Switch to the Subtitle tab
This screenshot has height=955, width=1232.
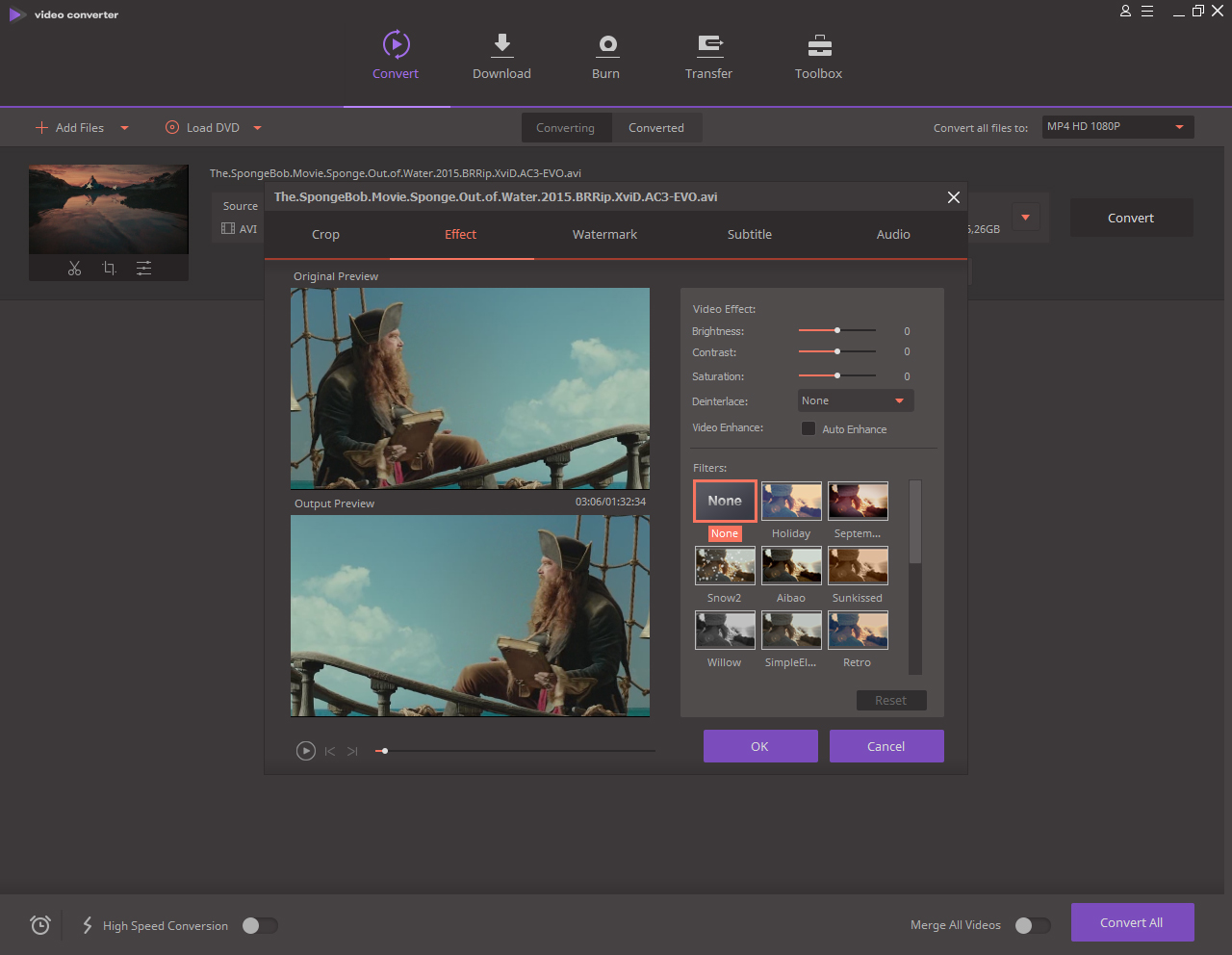click(750, 234)
